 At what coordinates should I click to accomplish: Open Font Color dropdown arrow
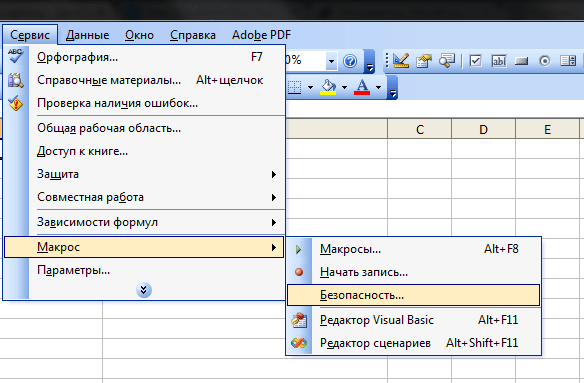click(x=378, y=88)
